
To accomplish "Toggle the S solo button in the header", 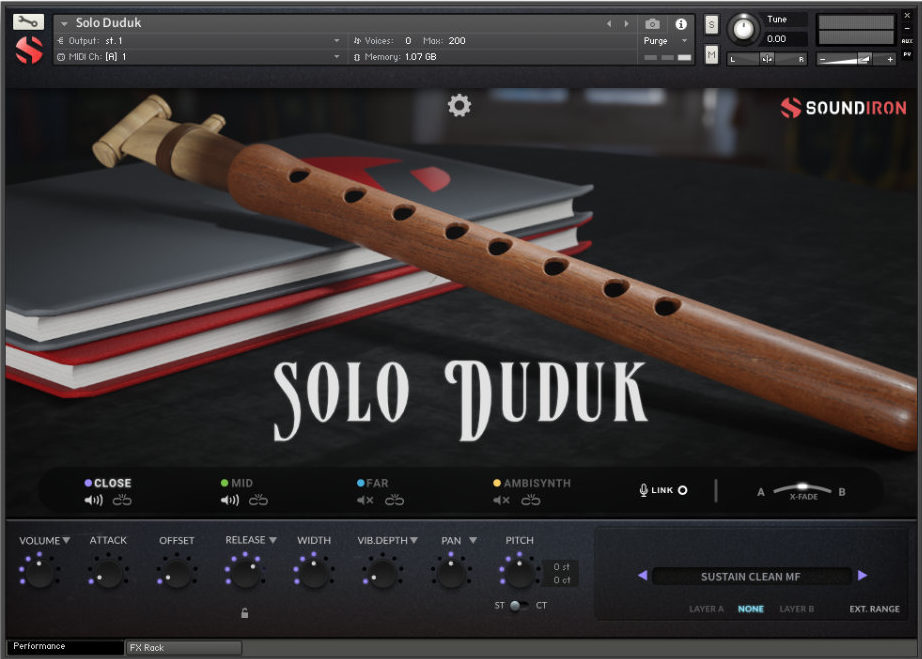I will (x=712, y=24).
